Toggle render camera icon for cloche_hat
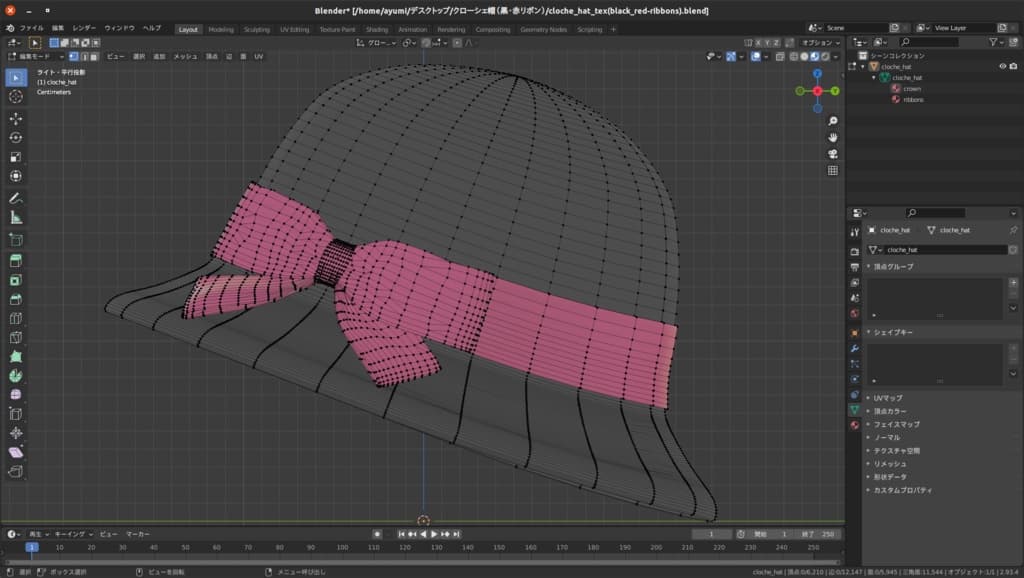 tap(1013, 66)
